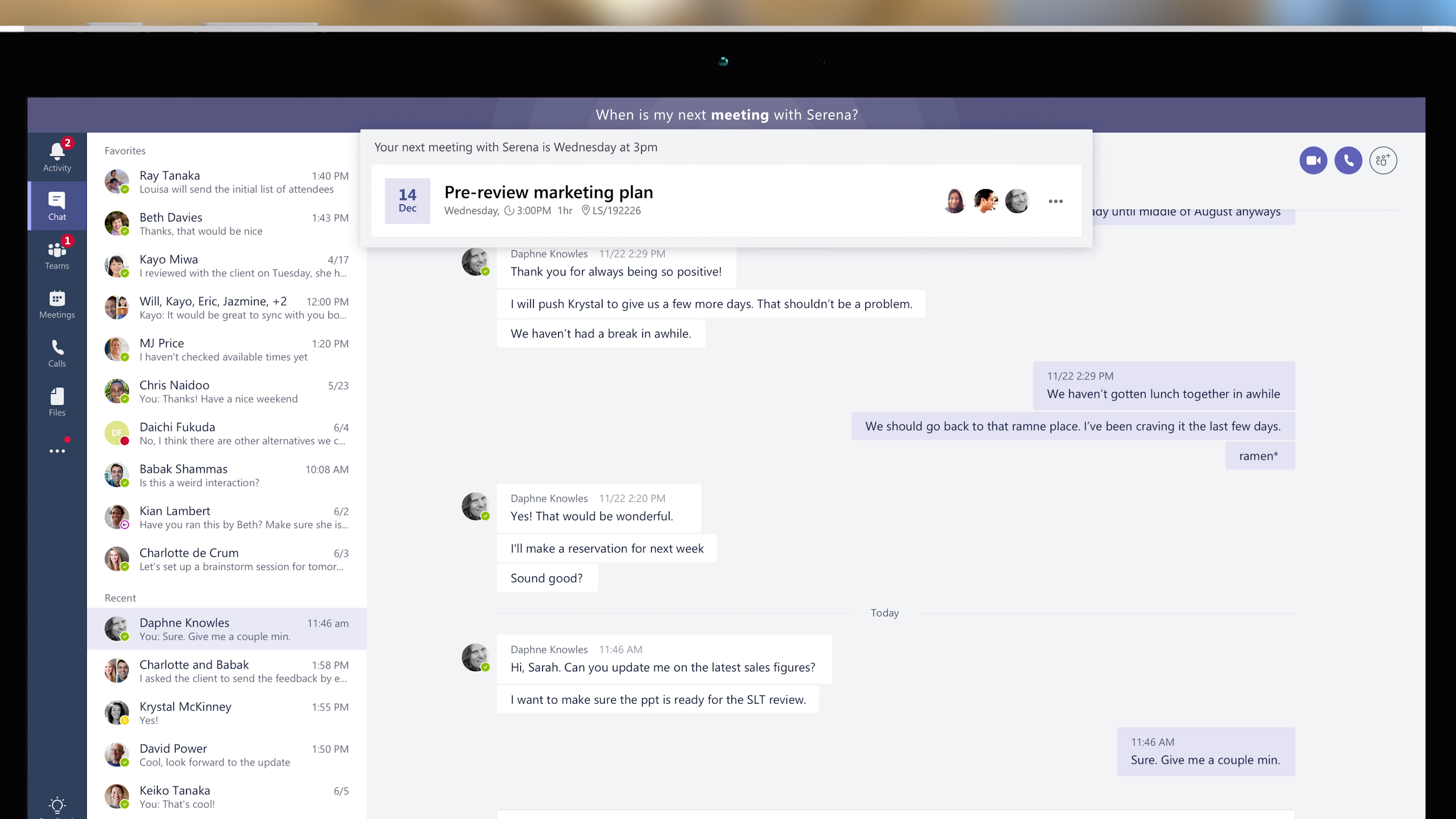This screenshot has height=819, width=1456.
Task: Click Daichi Fukuda's DF initials avatar
Action: [116, 433]
